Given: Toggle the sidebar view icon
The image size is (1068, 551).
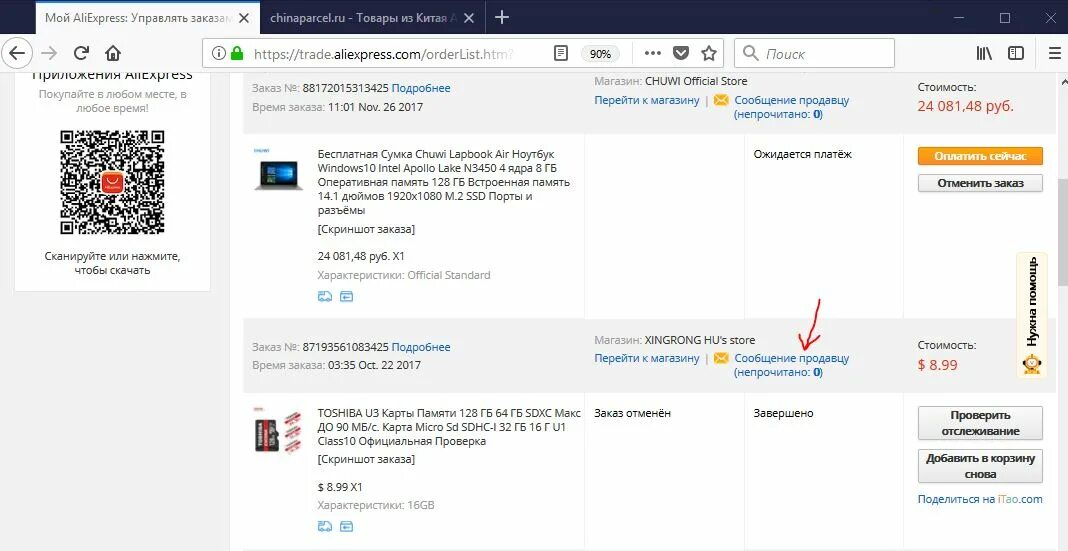Looking at the screenshot, I should pyautogui.click(x=1016, y=53).
